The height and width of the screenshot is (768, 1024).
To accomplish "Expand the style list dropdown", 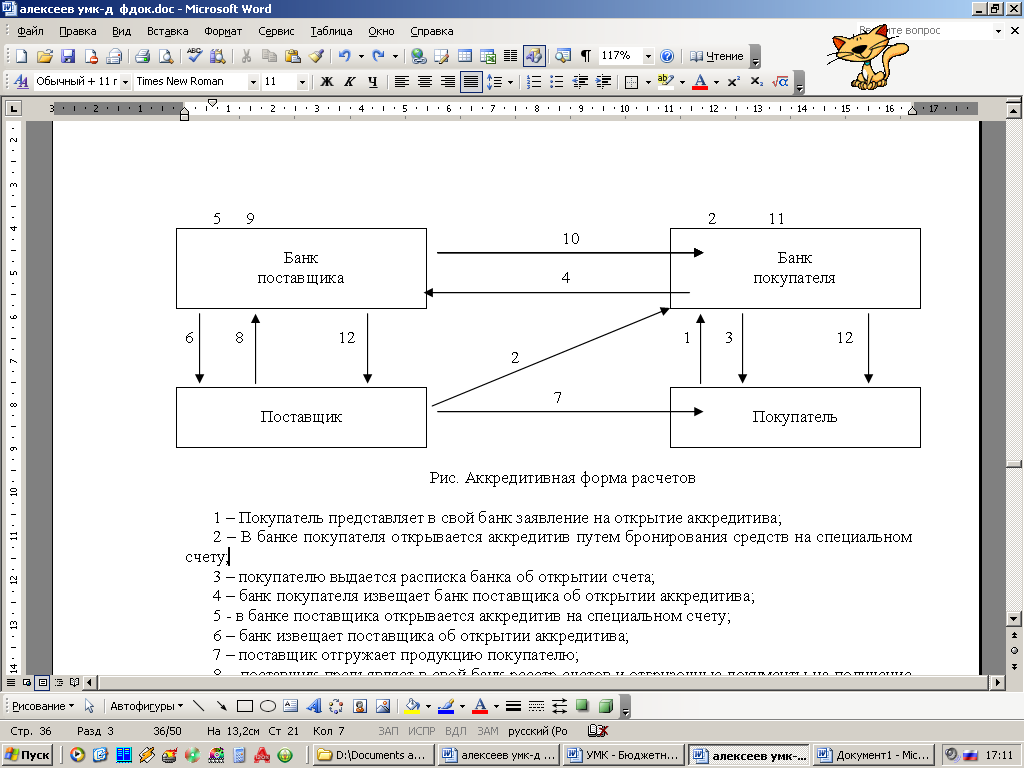I will (x=125, y=82).
